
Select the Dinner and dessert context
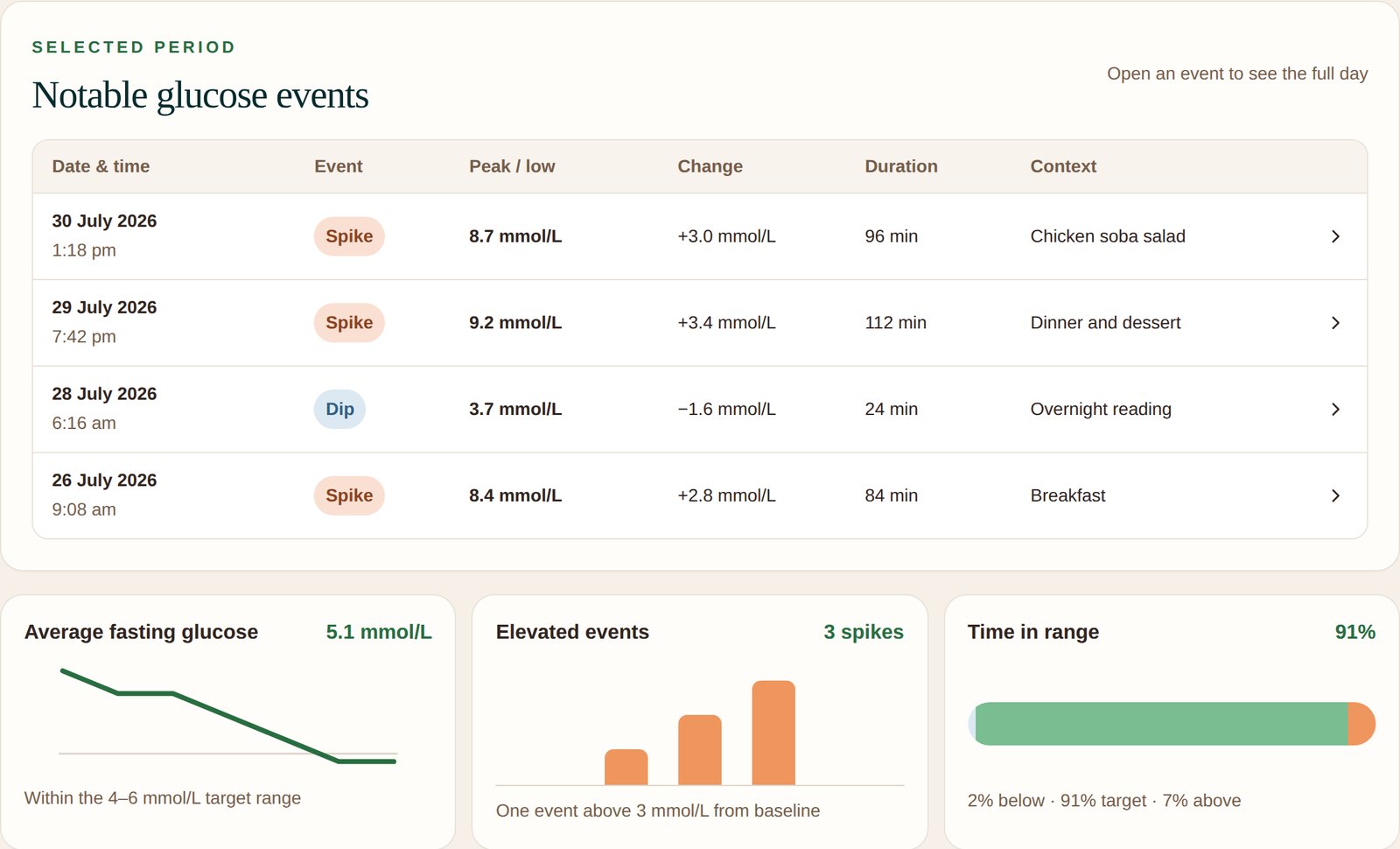pyautogui.click(x=1105, y=323)
